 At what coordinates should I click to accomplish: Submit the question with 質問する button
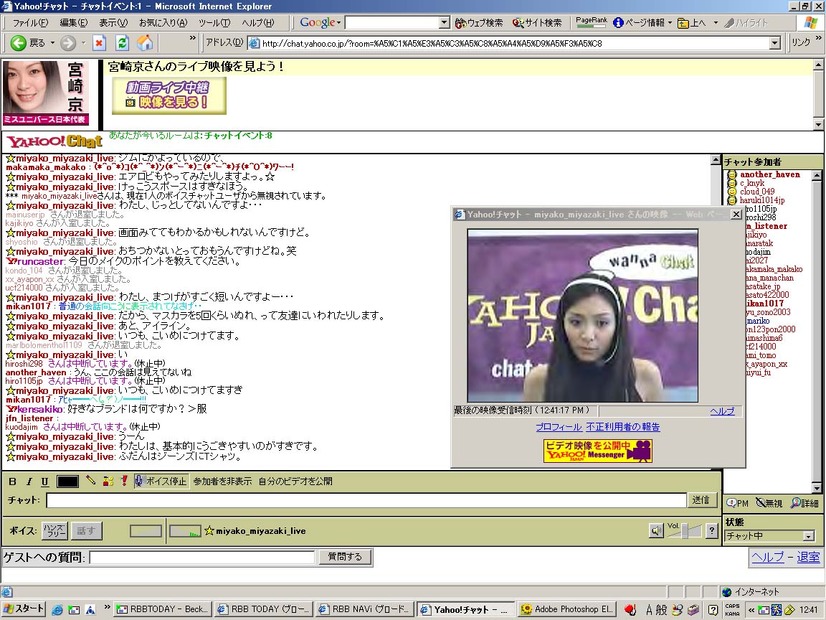click(345, 557)
